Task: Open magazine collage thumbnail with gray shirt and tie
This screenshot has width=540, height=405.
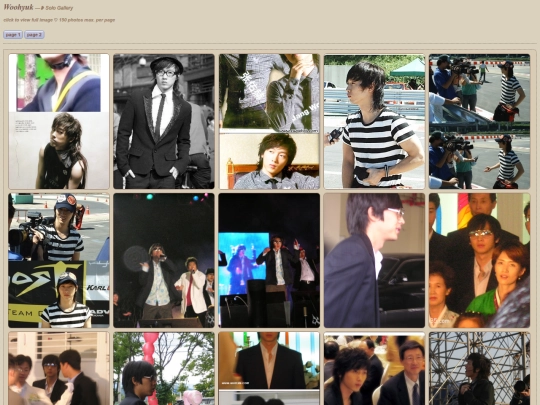Action: (x=269, y=121)
